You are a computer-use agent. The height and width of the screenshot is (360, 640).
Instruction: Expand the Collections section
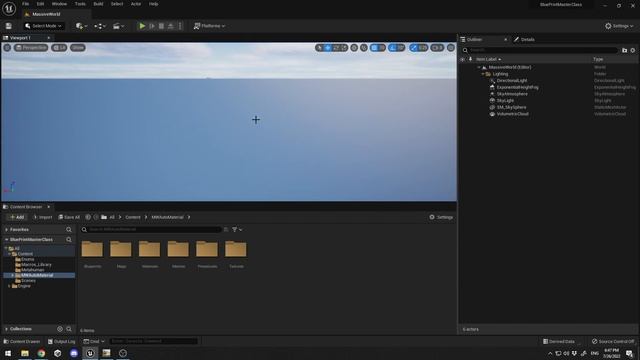coord(7,329)
